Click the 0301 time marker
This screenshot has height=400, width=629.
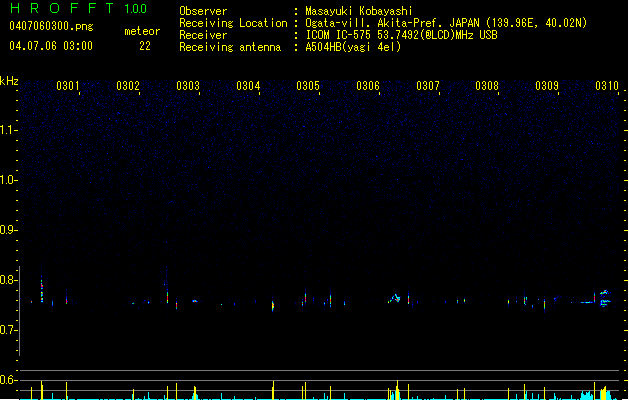tap(67, 86)
